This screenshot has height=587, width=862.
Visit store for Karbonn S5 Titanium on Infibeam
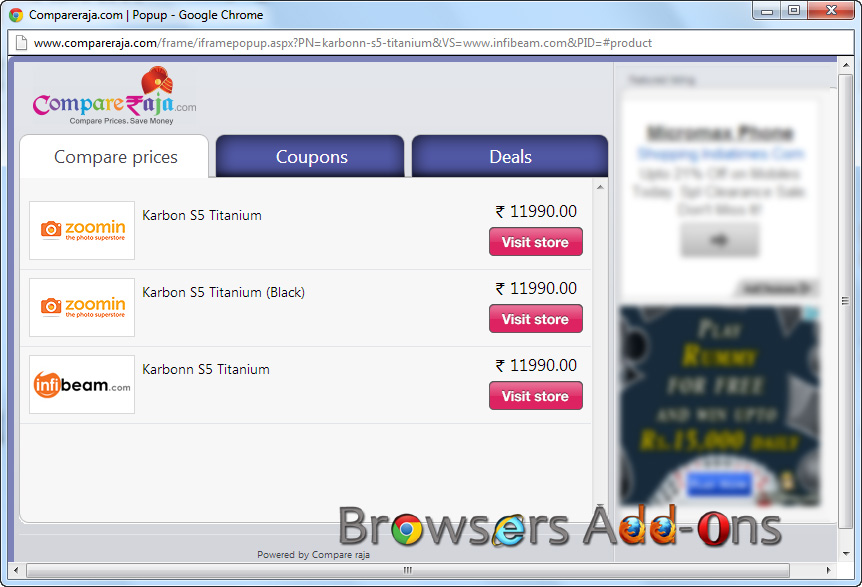[535, 396]
